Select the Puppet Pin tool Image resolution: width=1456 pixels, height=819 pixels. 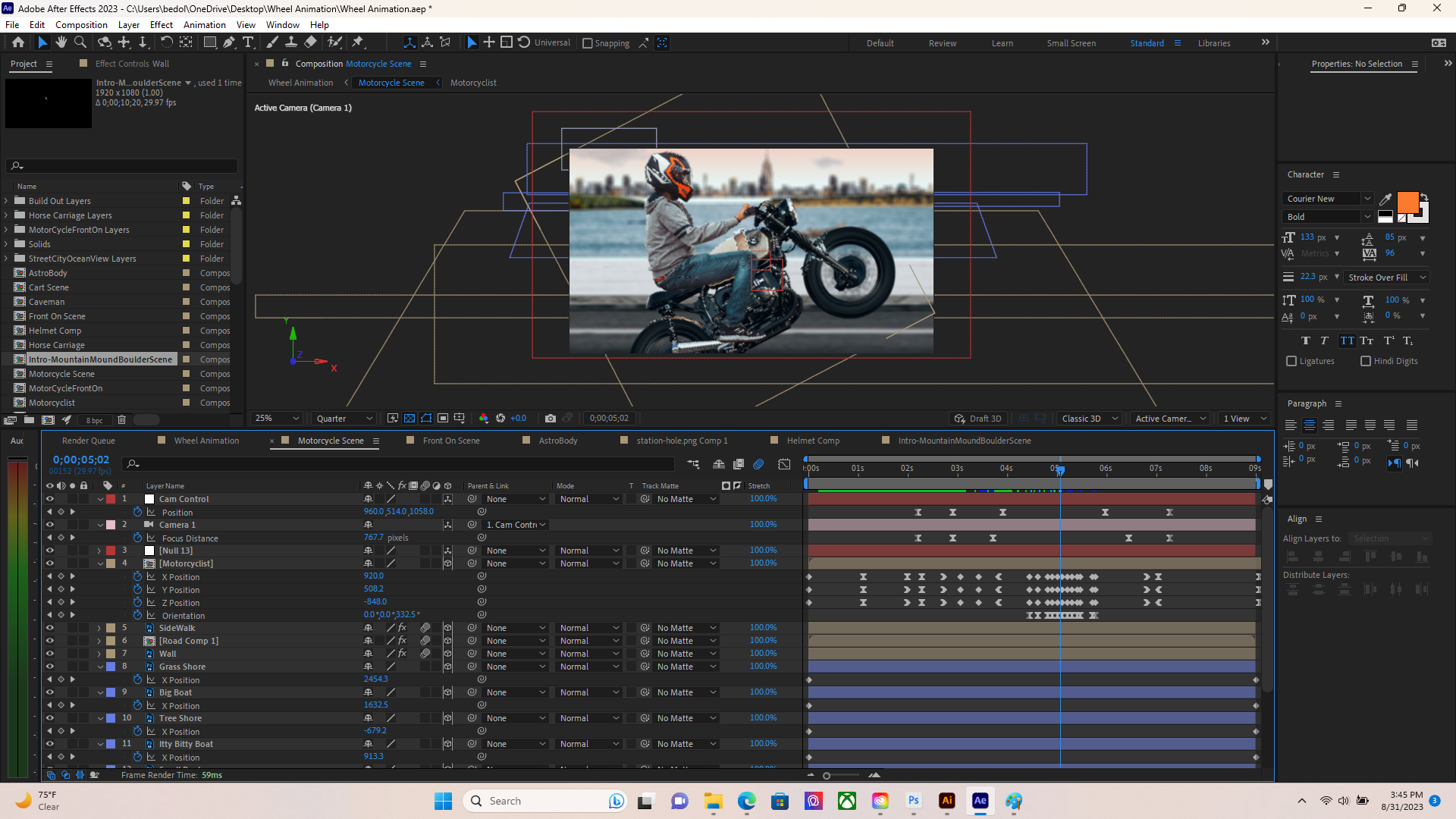click(358, 42)
